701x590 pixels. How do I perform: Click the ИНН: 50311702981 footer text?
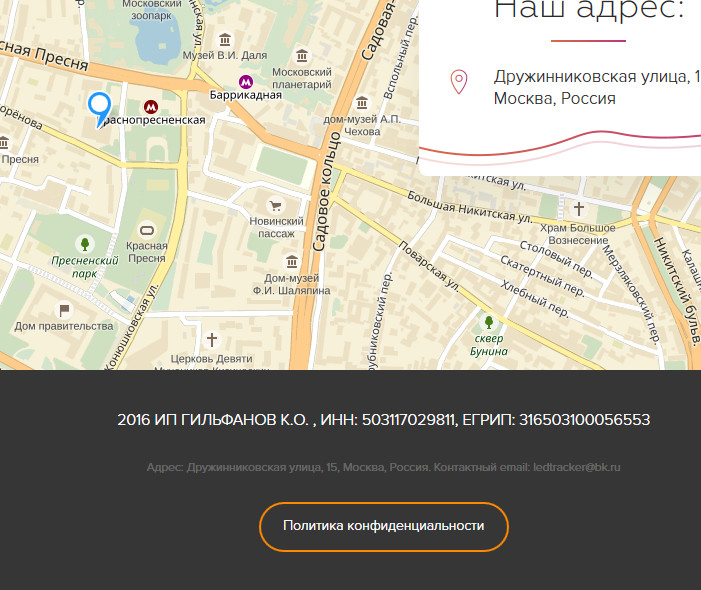388,420
